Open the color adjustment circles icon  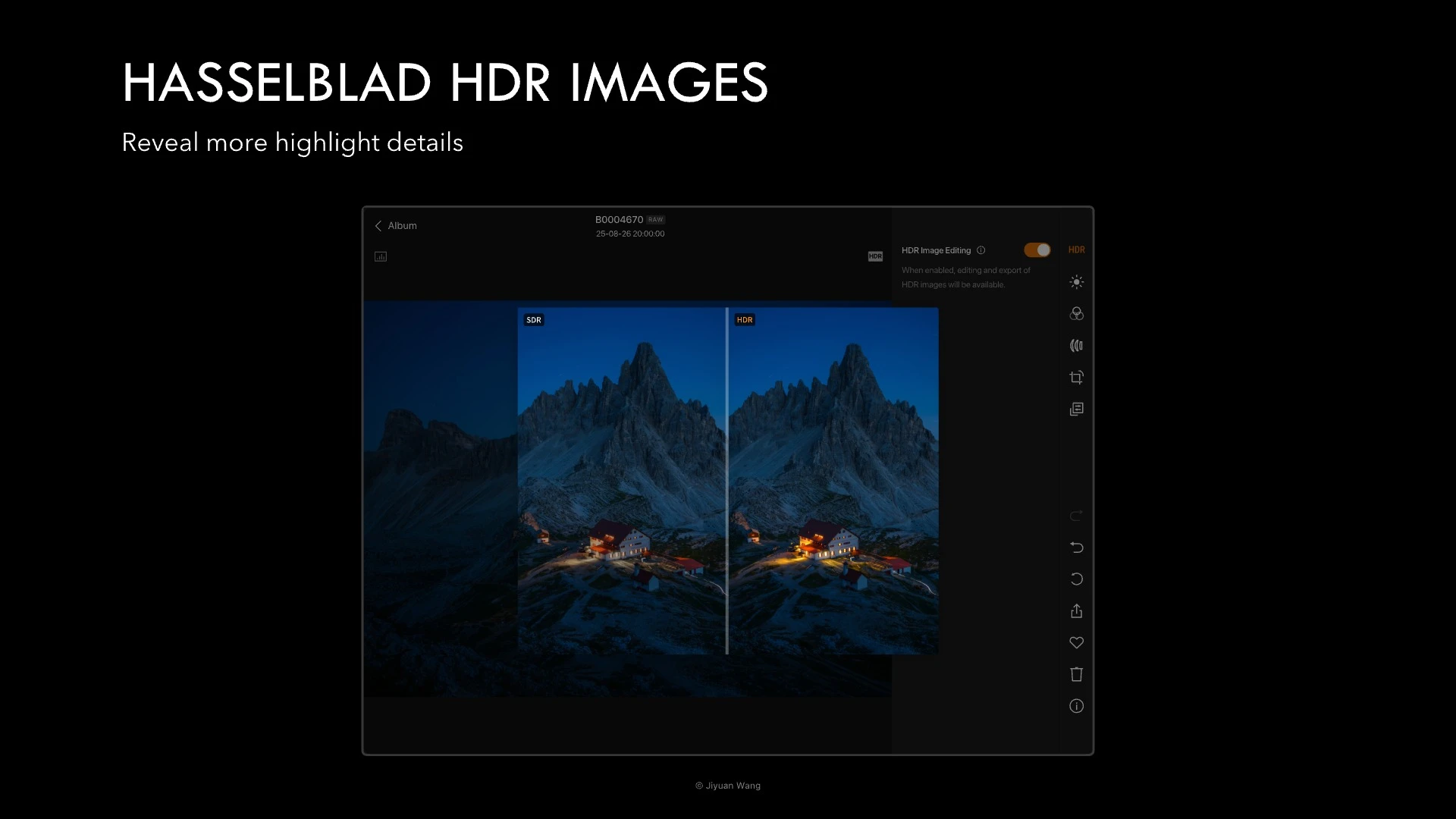(x=1076, y=314)
